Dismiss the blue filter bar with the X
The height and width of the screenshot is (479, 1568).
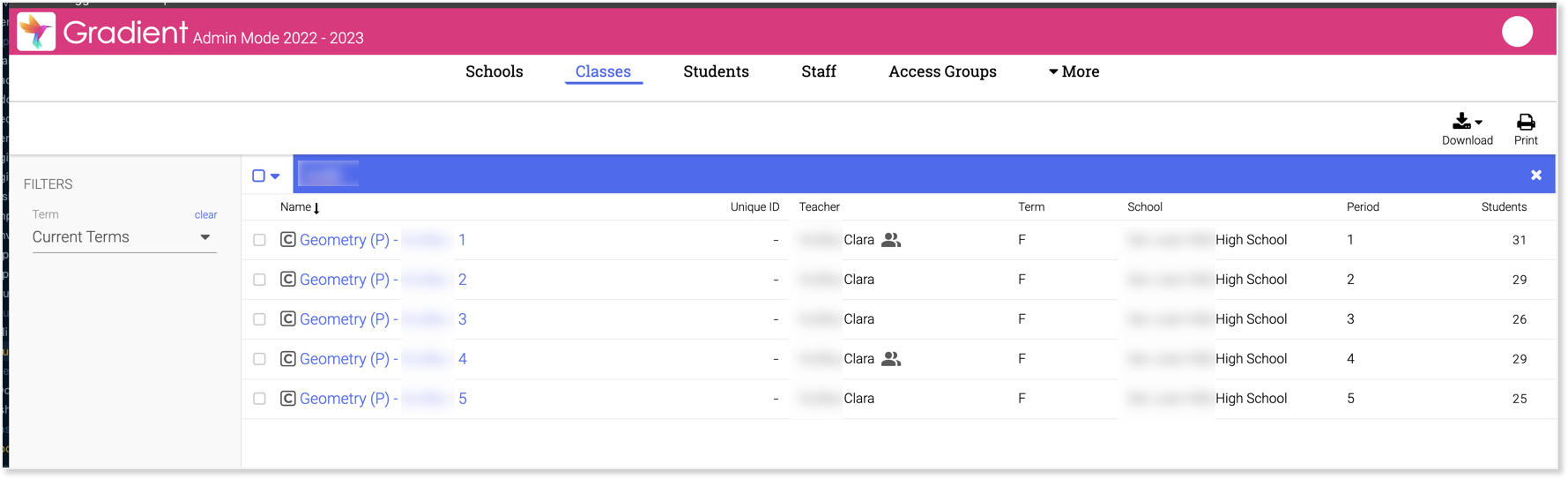(1536, 176)
